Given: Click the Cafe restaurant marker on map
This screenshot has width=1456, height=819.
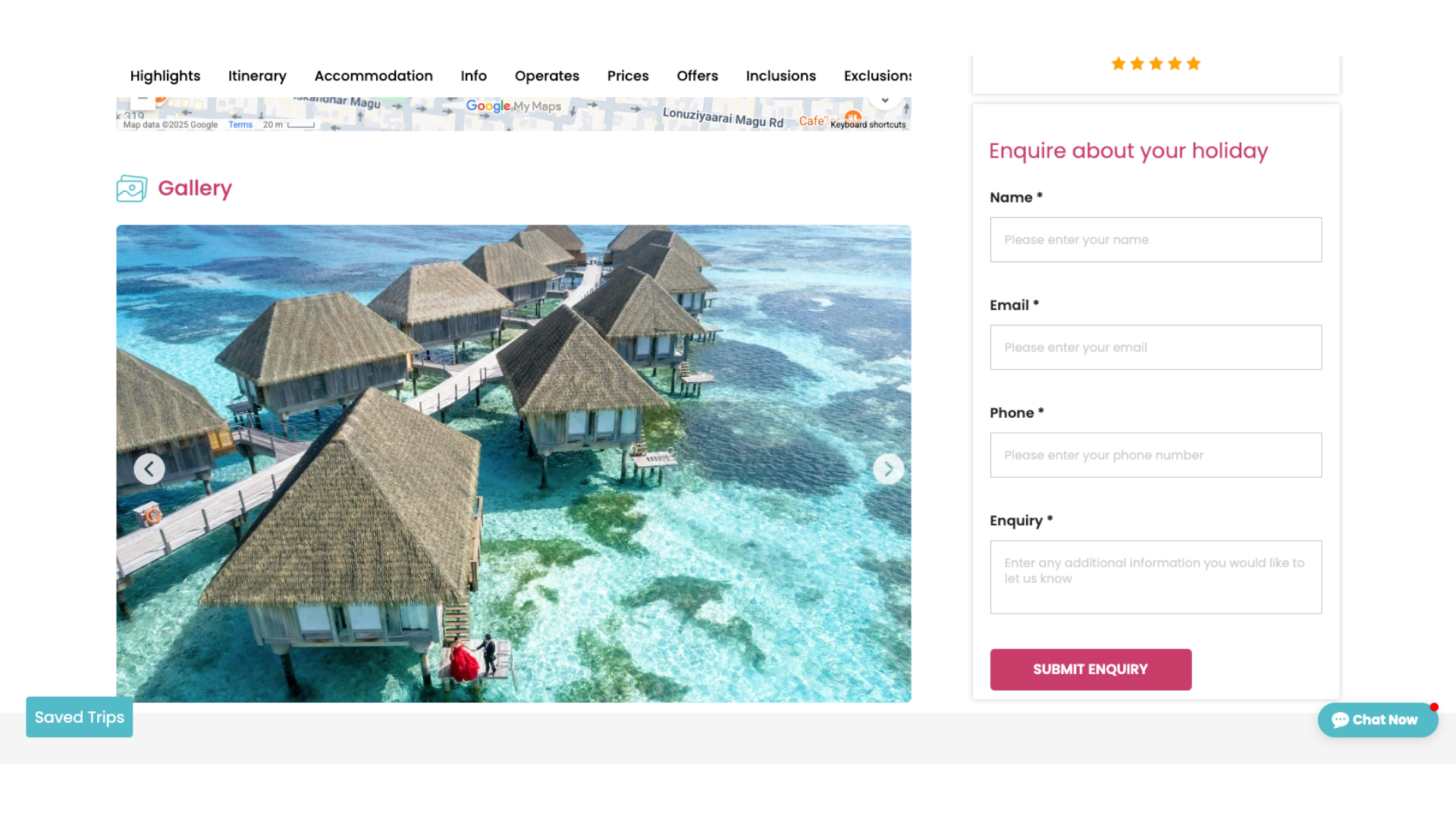Looking at the screenshot, I should [x=853, y=116].
